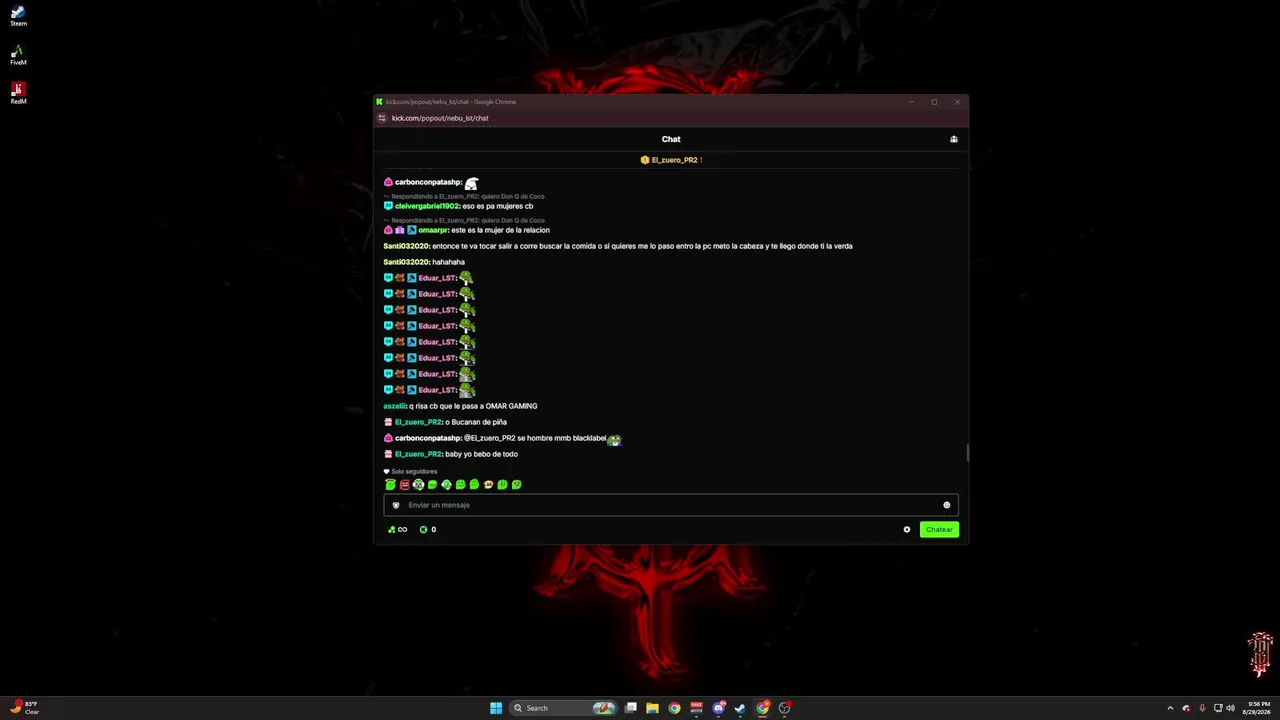
Task: Show hidden system tray icons
Action: 1170,708
